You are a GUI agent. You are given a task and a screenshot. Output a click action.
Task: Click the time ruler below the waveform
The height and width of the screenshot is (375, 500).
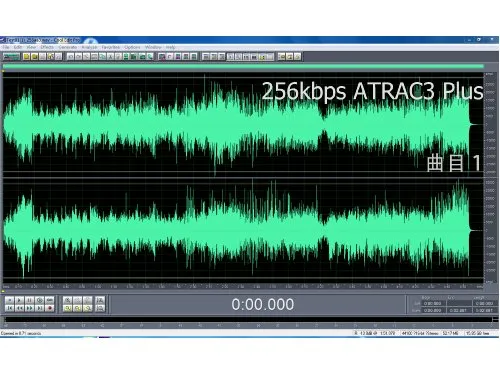(x=243, y=286)
